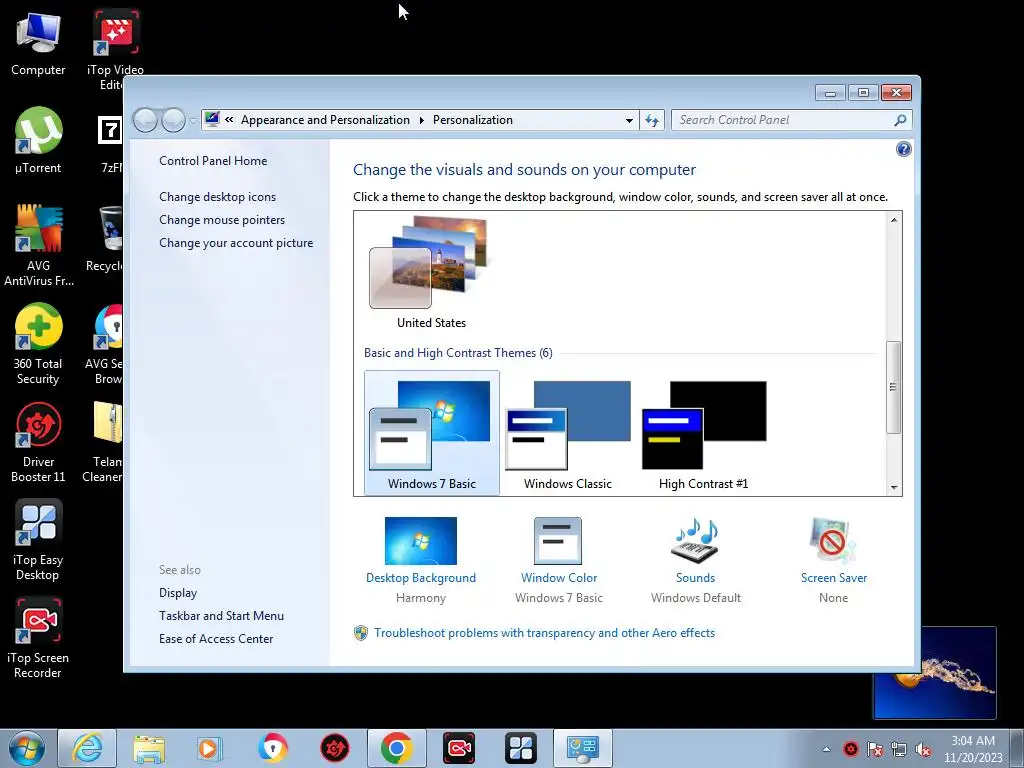Click the Back navigation button
This screenshot has width=1024, height=768.
pyautogui.click(x=146, y=120)
